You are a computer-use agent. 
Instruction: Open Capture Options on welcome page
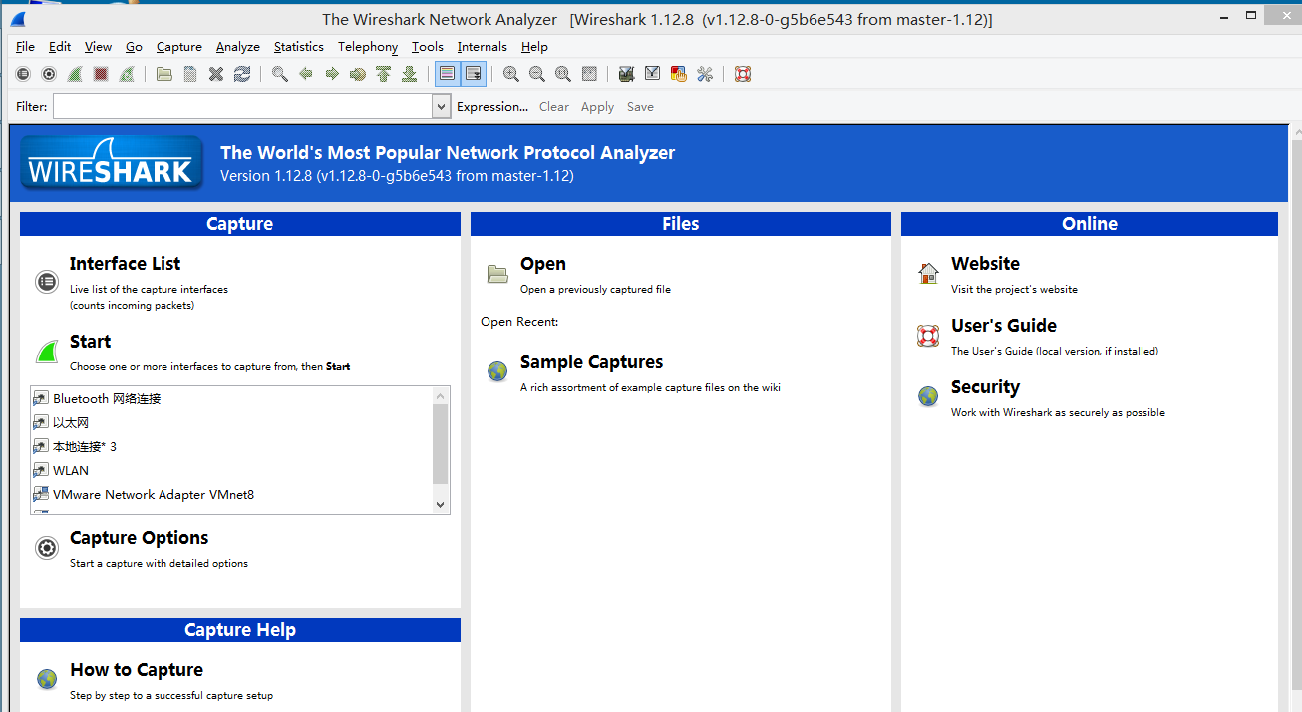[x=139, y=538]
